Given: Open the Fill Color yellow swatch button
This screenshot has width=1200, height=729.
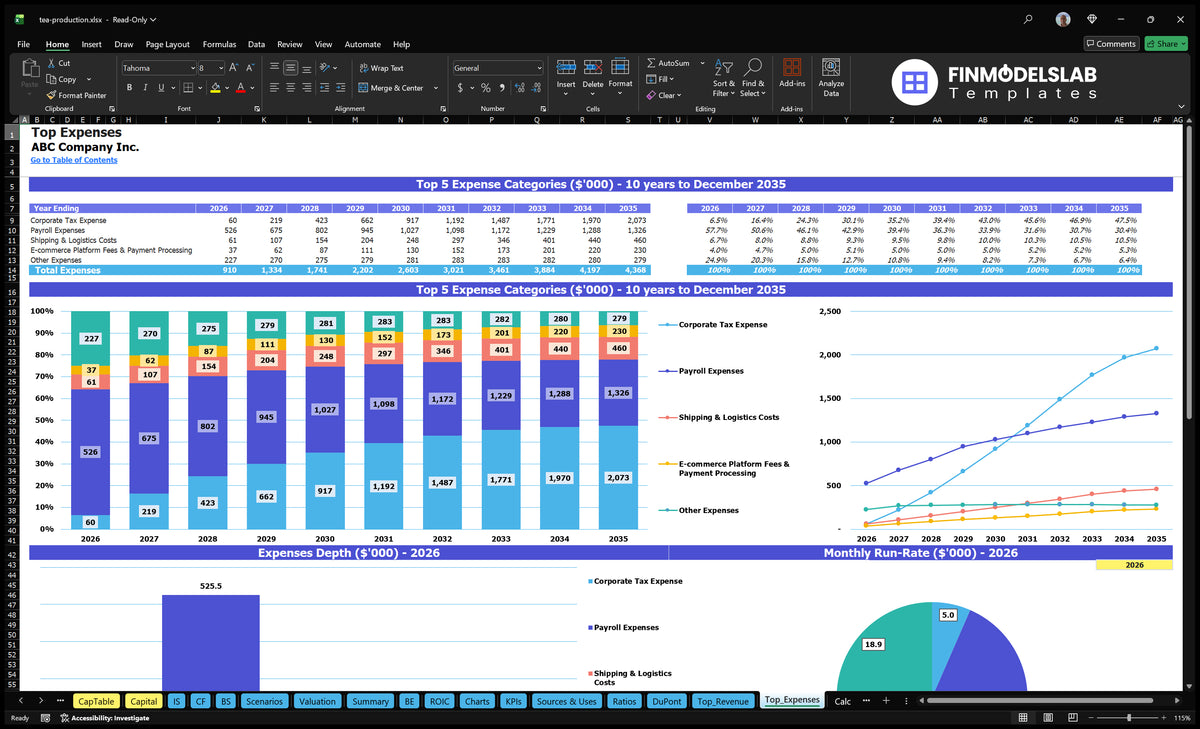Looking at the screenshot, I should point(214,88).
